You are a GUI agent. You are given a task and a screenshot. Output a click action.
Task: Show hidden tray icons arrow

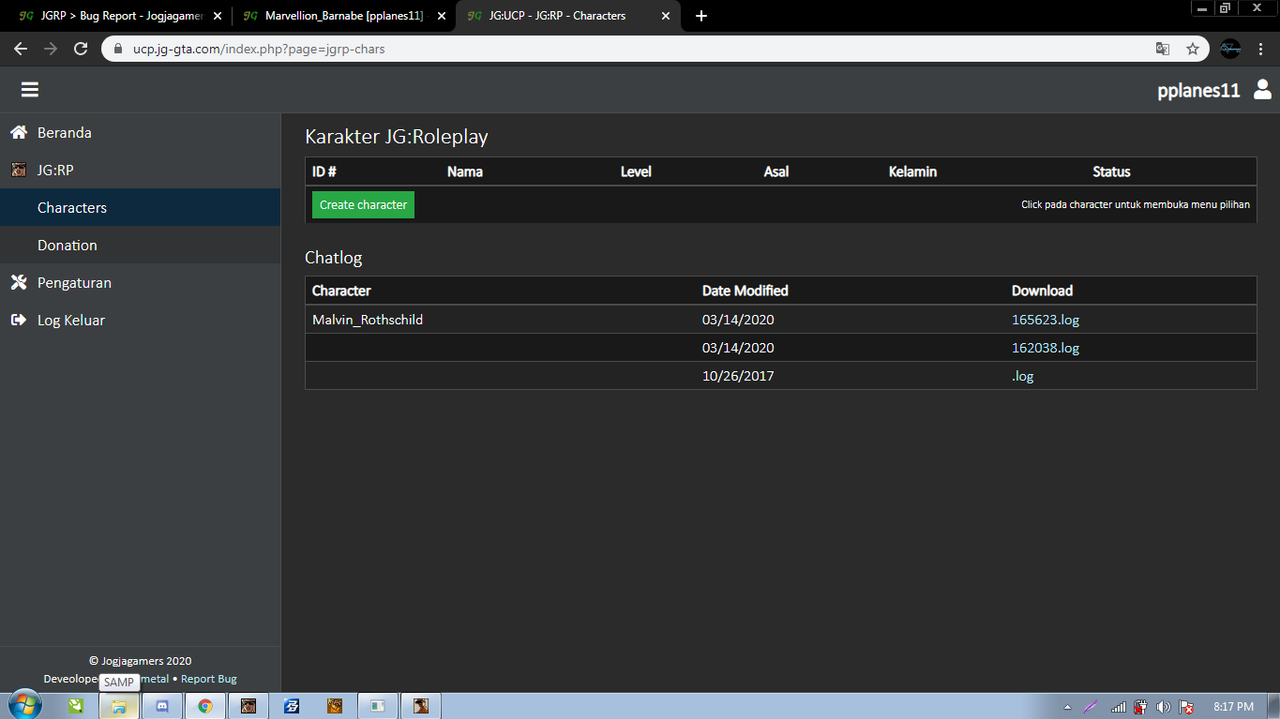[1068, 706]
